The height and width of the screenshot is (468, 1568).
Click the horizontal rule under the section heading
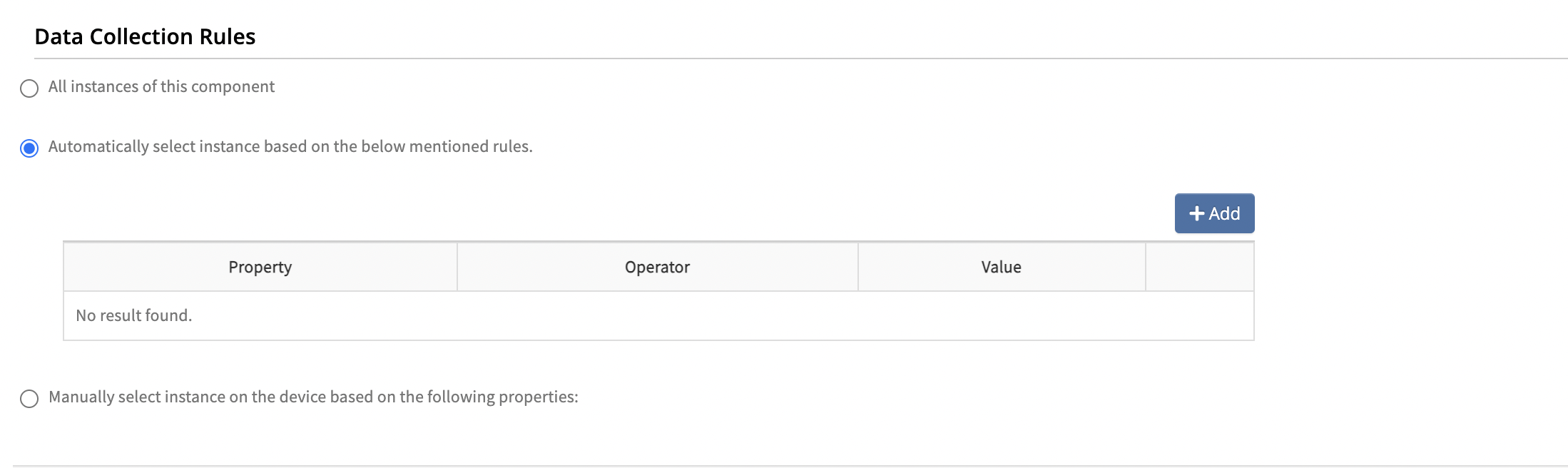click(785, 58)
